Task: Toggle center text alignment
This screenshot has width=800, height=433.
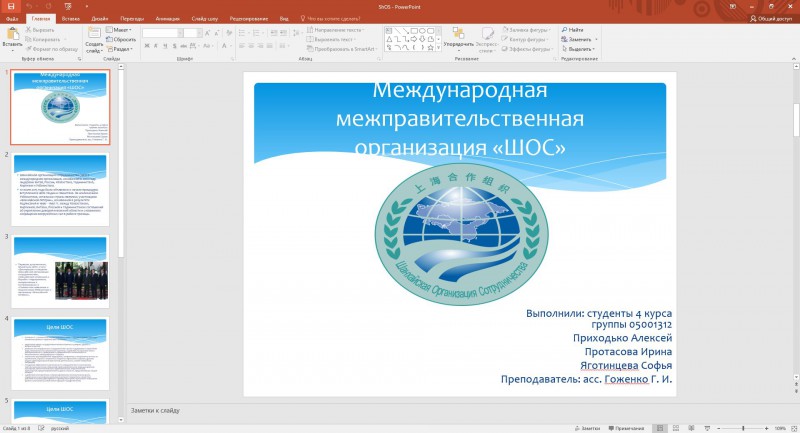Action: coord(252,46)
